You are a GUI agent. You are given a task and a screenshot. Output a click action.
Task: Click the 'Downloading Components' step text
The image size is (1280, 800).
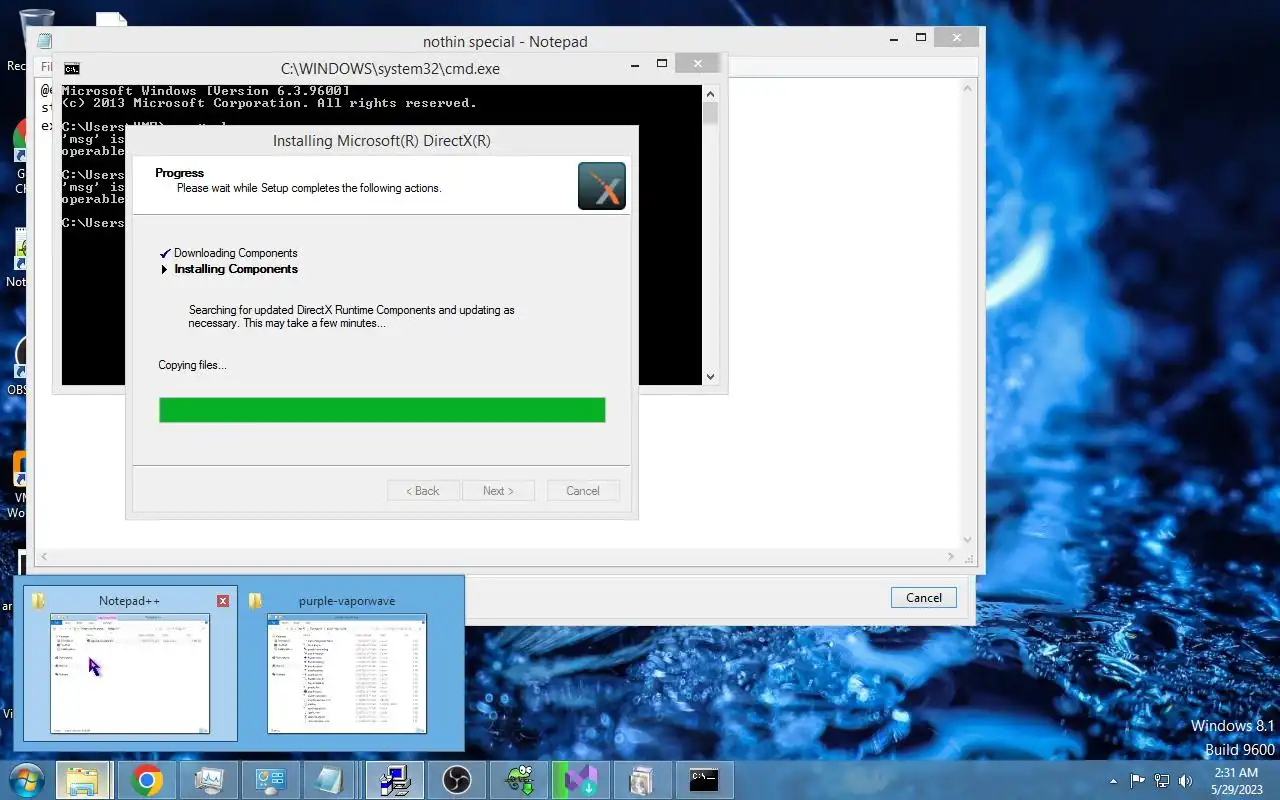(236, 253)
